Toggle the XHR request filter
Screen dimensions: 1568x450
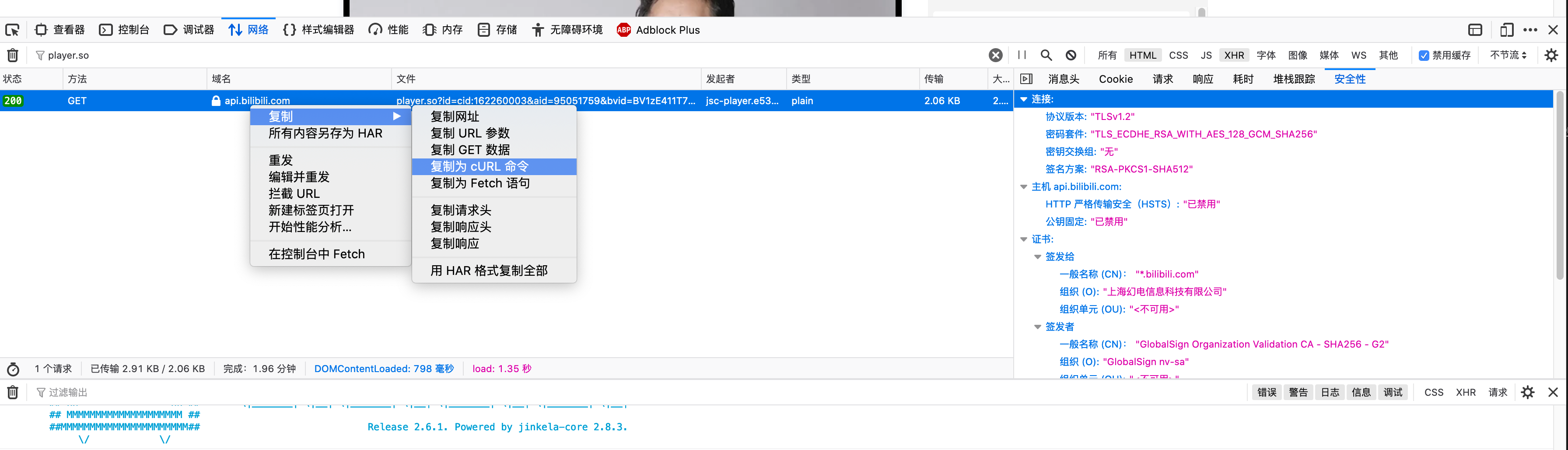point(1234,55)
